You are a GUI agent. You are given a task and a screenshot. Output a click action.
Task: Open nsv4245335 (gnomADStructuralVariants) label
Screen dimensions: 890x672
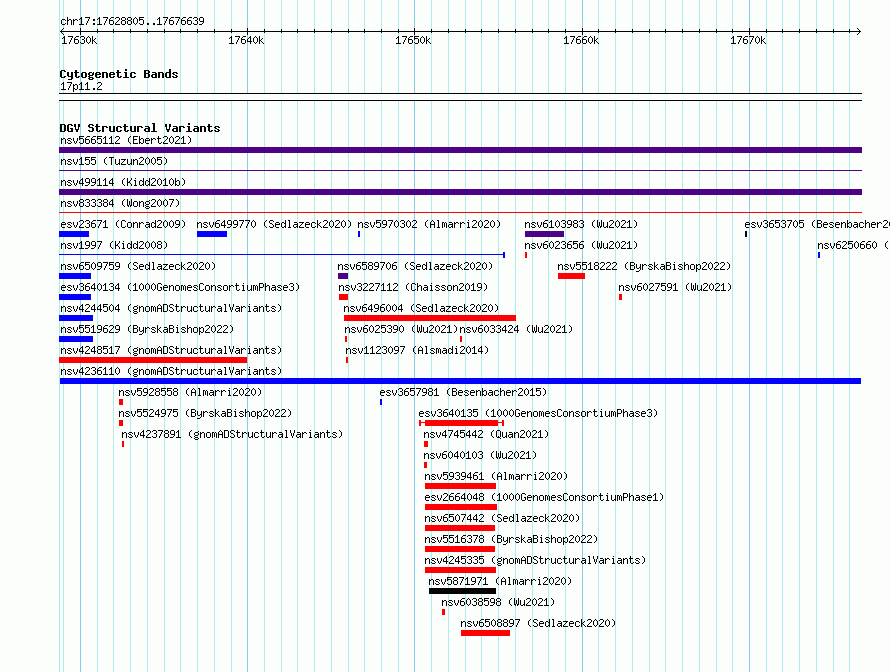click(x=535, y=560)
